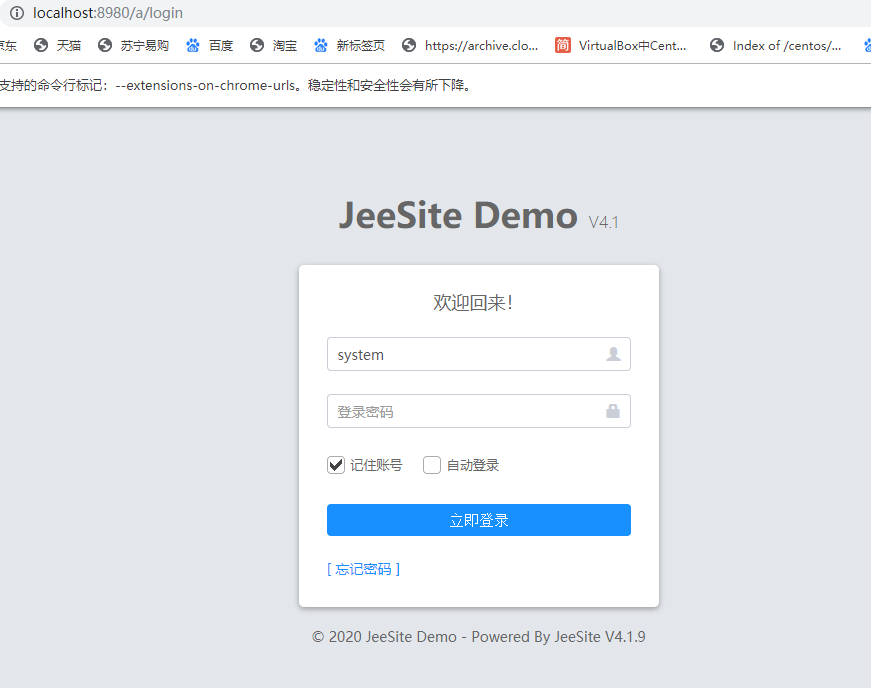Open the site info icon in address bar
The height and width of the screenshot is (688, 871).
17,13
